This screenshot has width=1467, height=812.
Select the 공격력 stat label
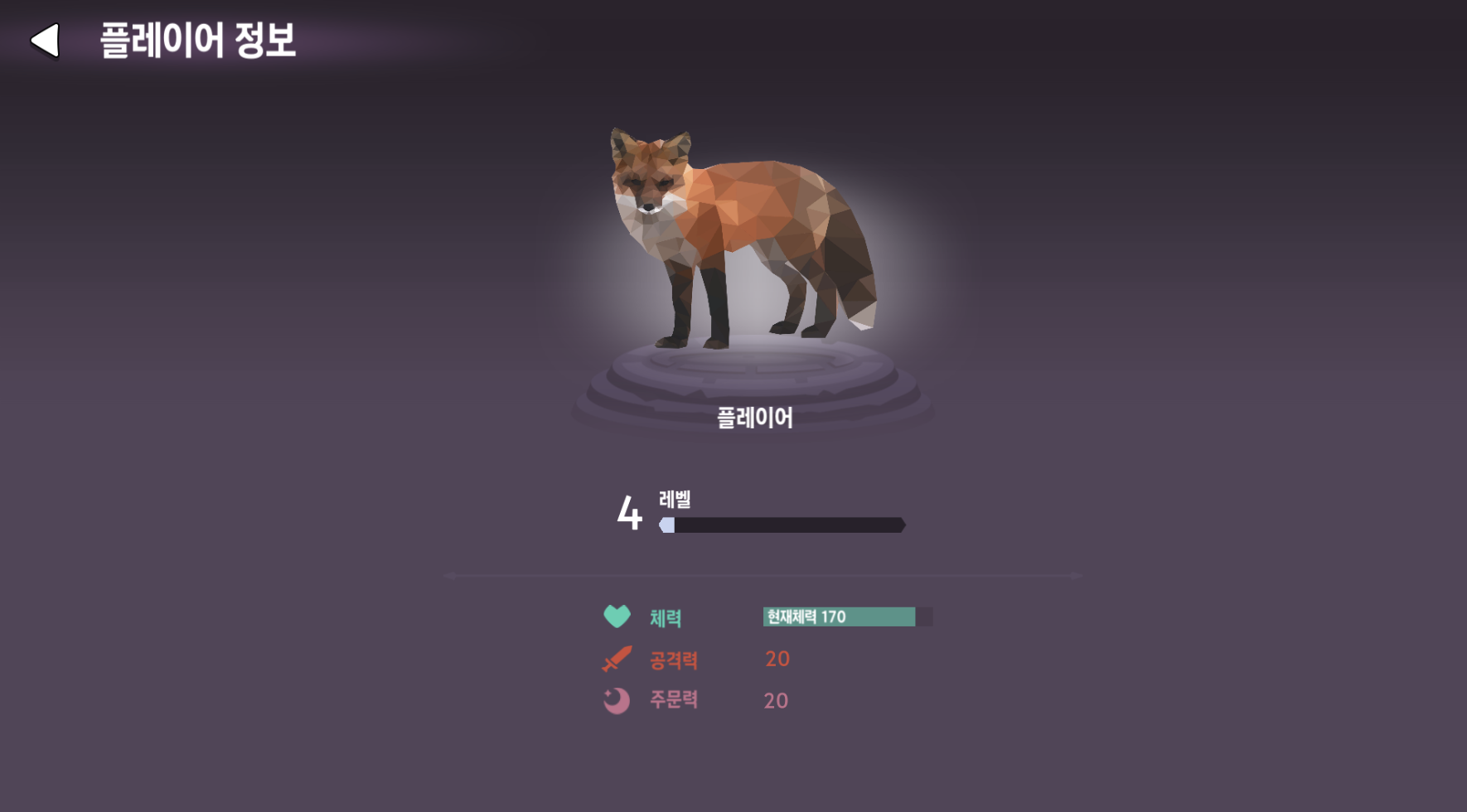674,660
